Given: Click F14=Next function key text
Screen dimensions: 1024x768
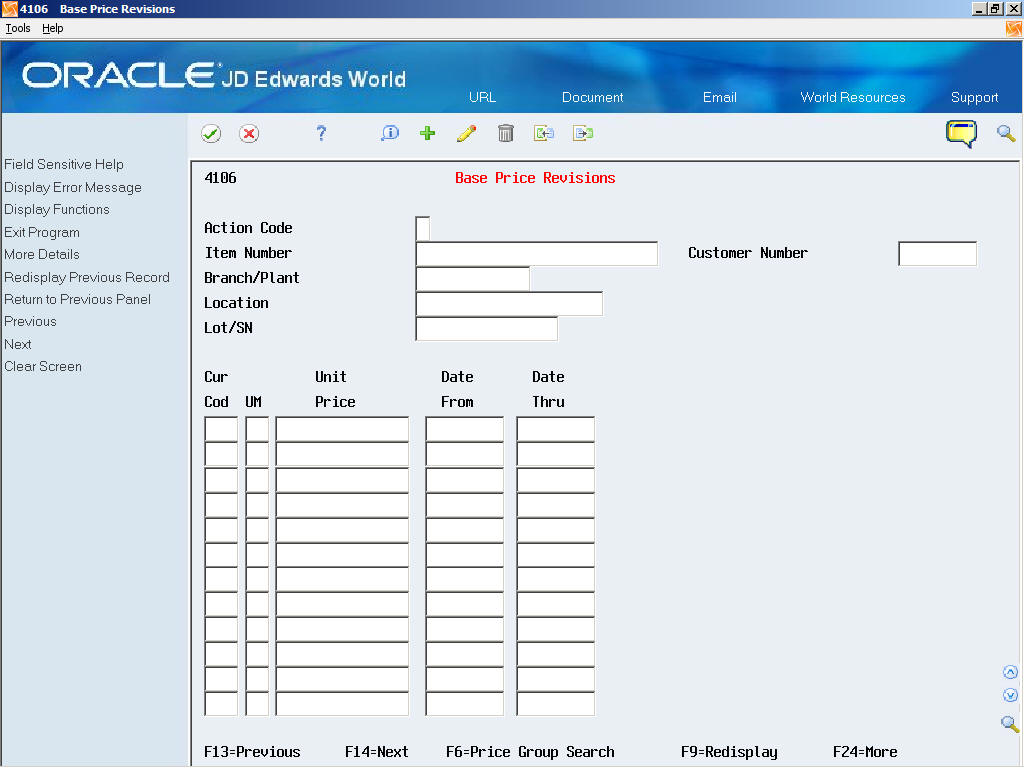Looking at the screenshot, I should tap(376, 752).
